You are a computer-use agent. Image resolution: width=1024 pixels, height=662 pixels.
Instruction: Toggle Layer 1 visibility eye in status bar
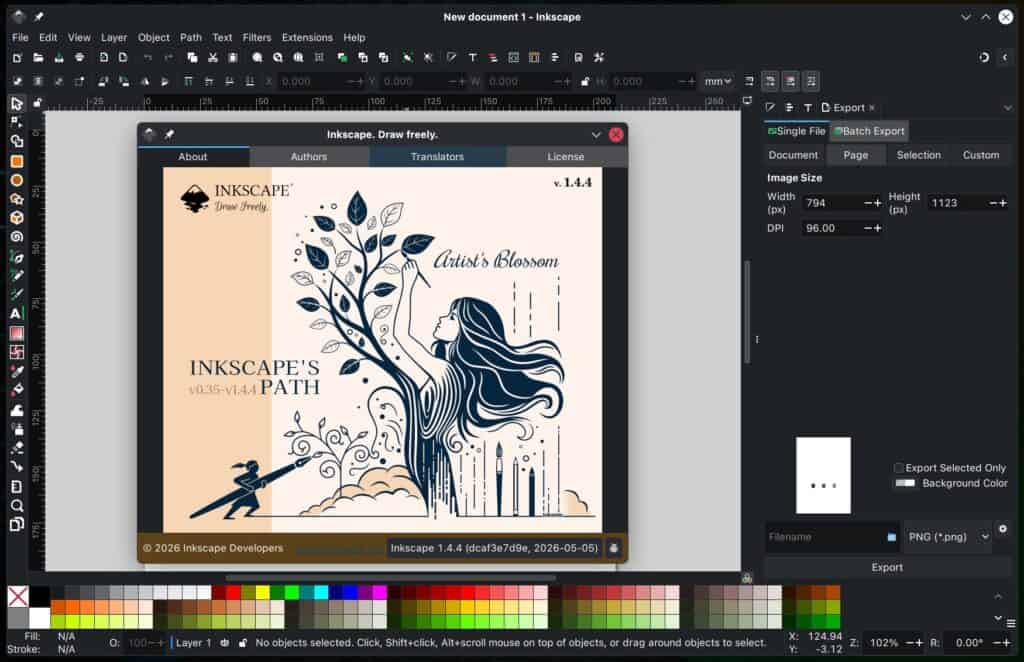225,643
